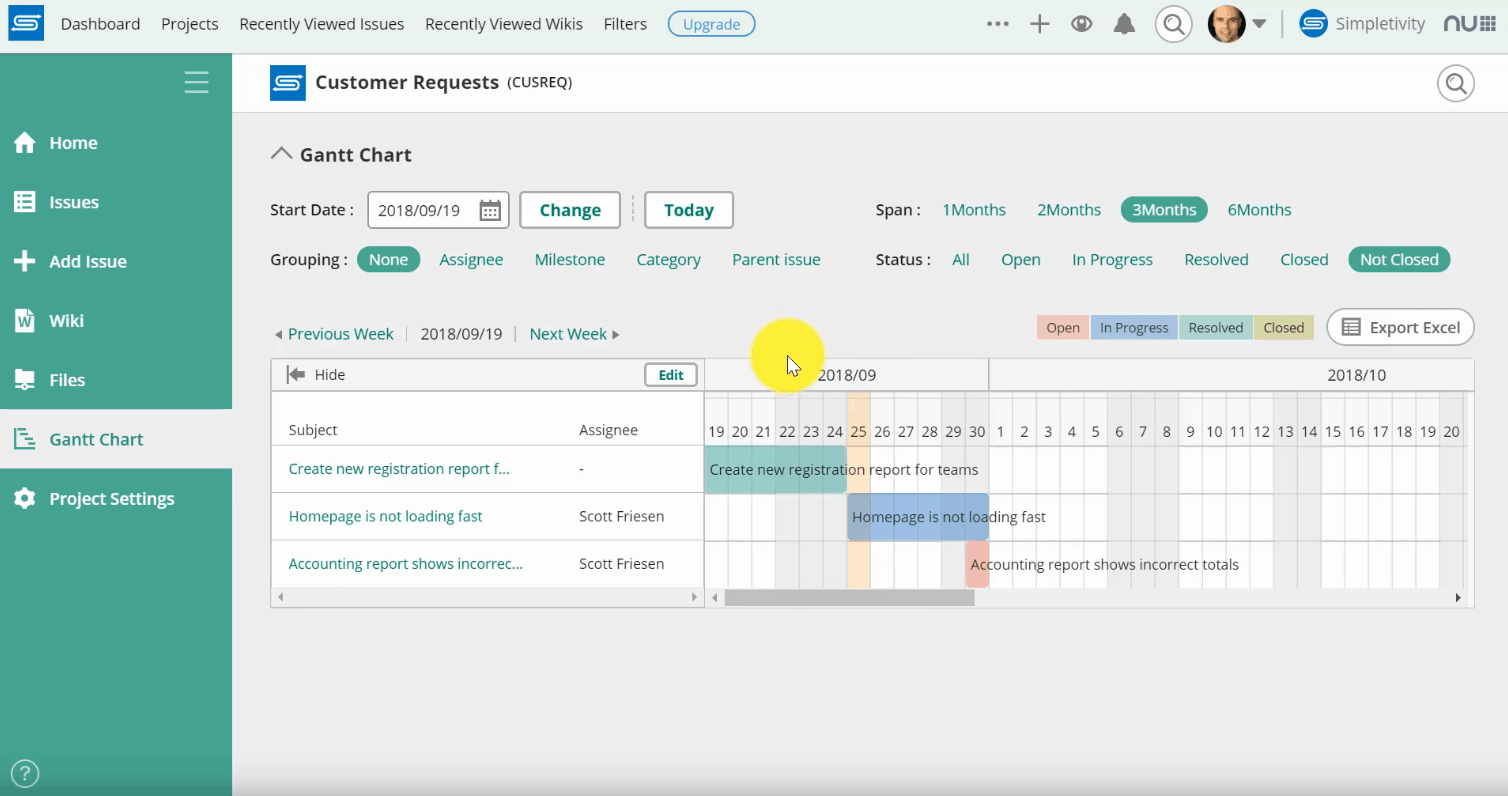Click the project search magnifier icon
This screenshot has width=1508, height=796.
(x=1455, y=83)
